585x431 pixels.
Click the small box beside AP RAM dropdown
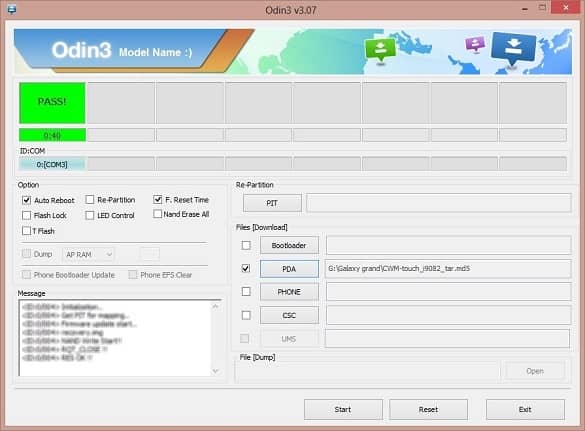[x=150, y=254]
